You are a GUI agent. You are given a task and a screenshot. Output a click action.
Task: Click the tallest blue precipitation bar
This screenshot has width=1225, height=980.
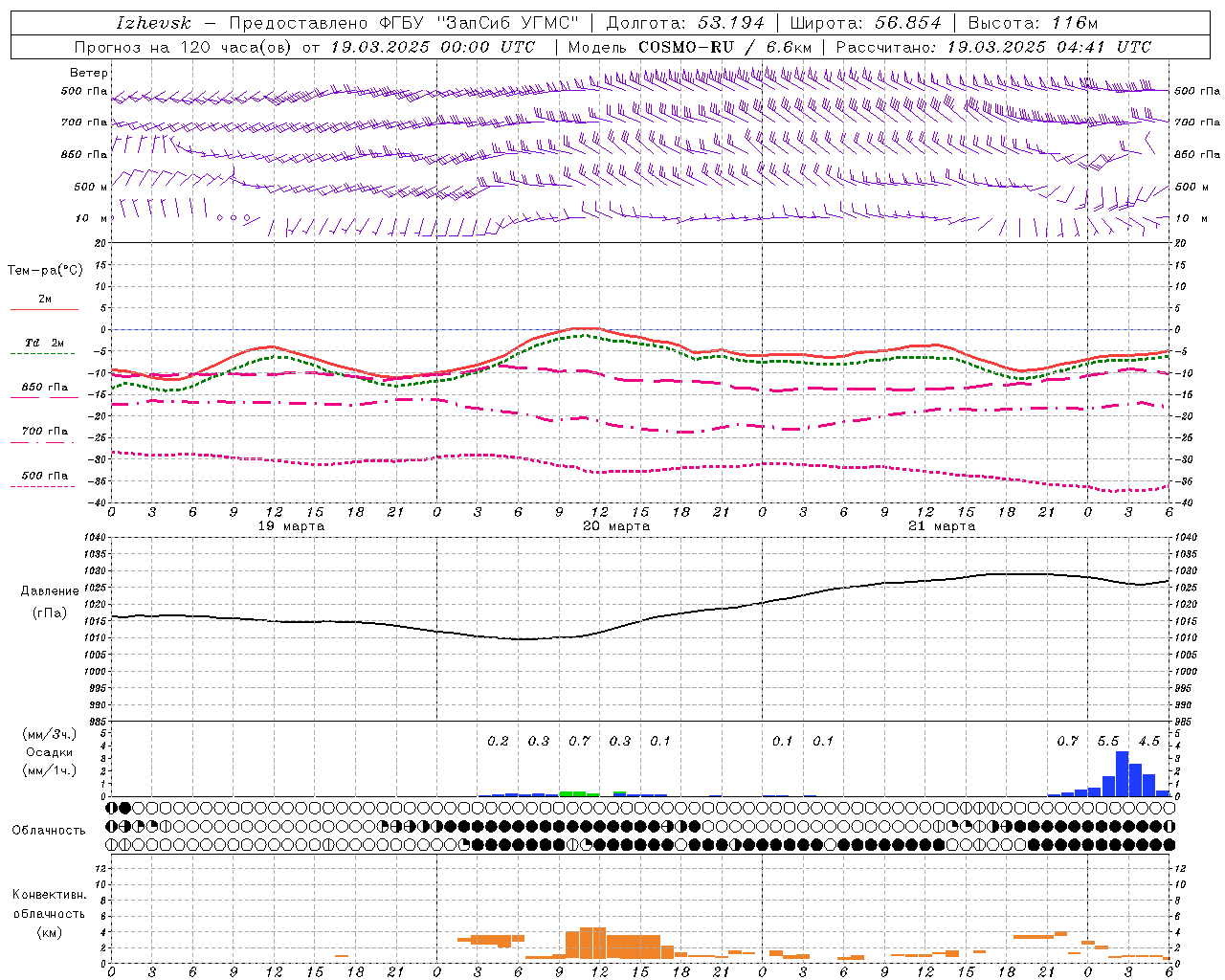click(x=1122, y=773)
